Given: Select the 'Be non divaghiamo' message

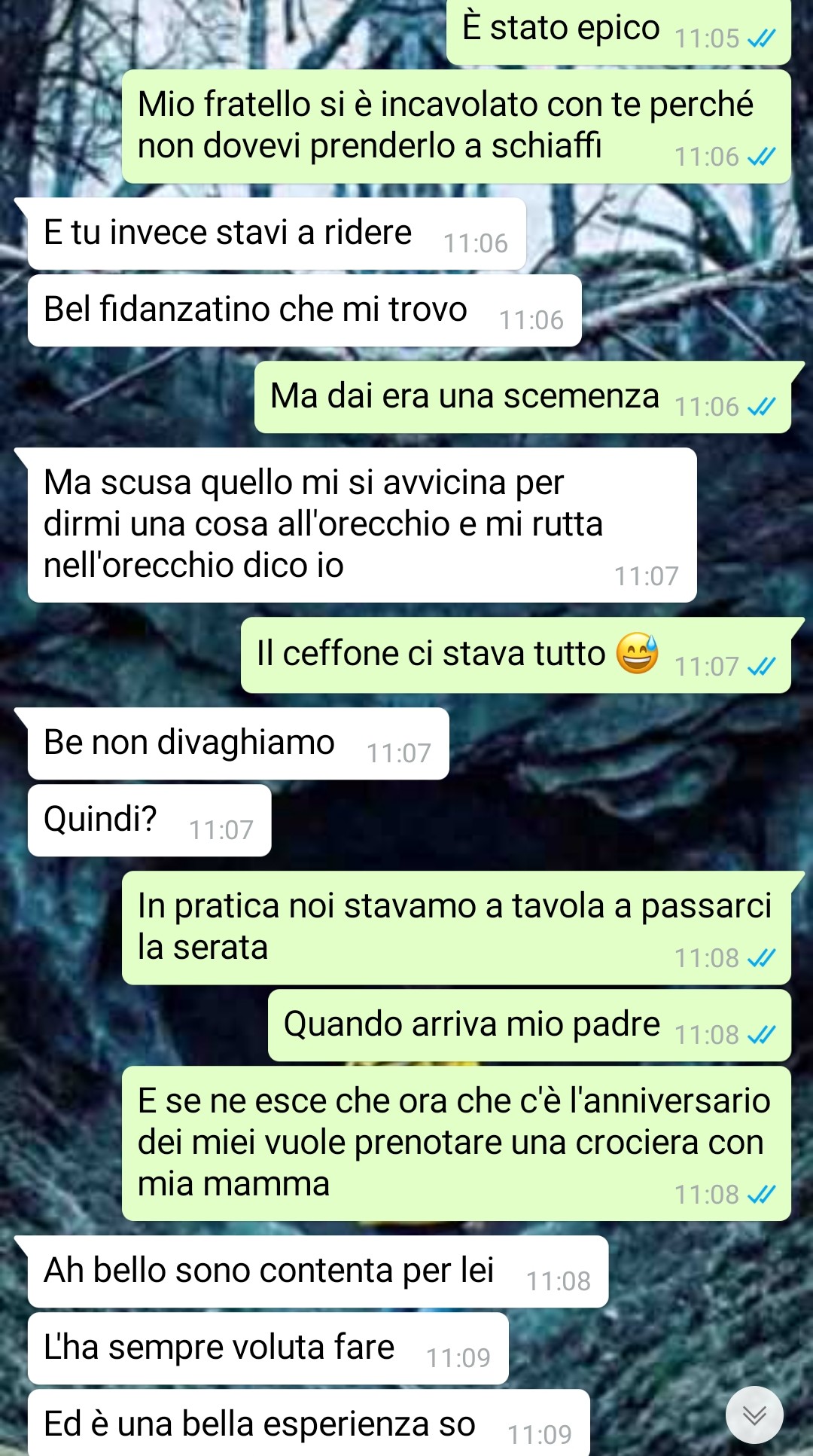Looking at the screenshot, I should click(238, 743).
